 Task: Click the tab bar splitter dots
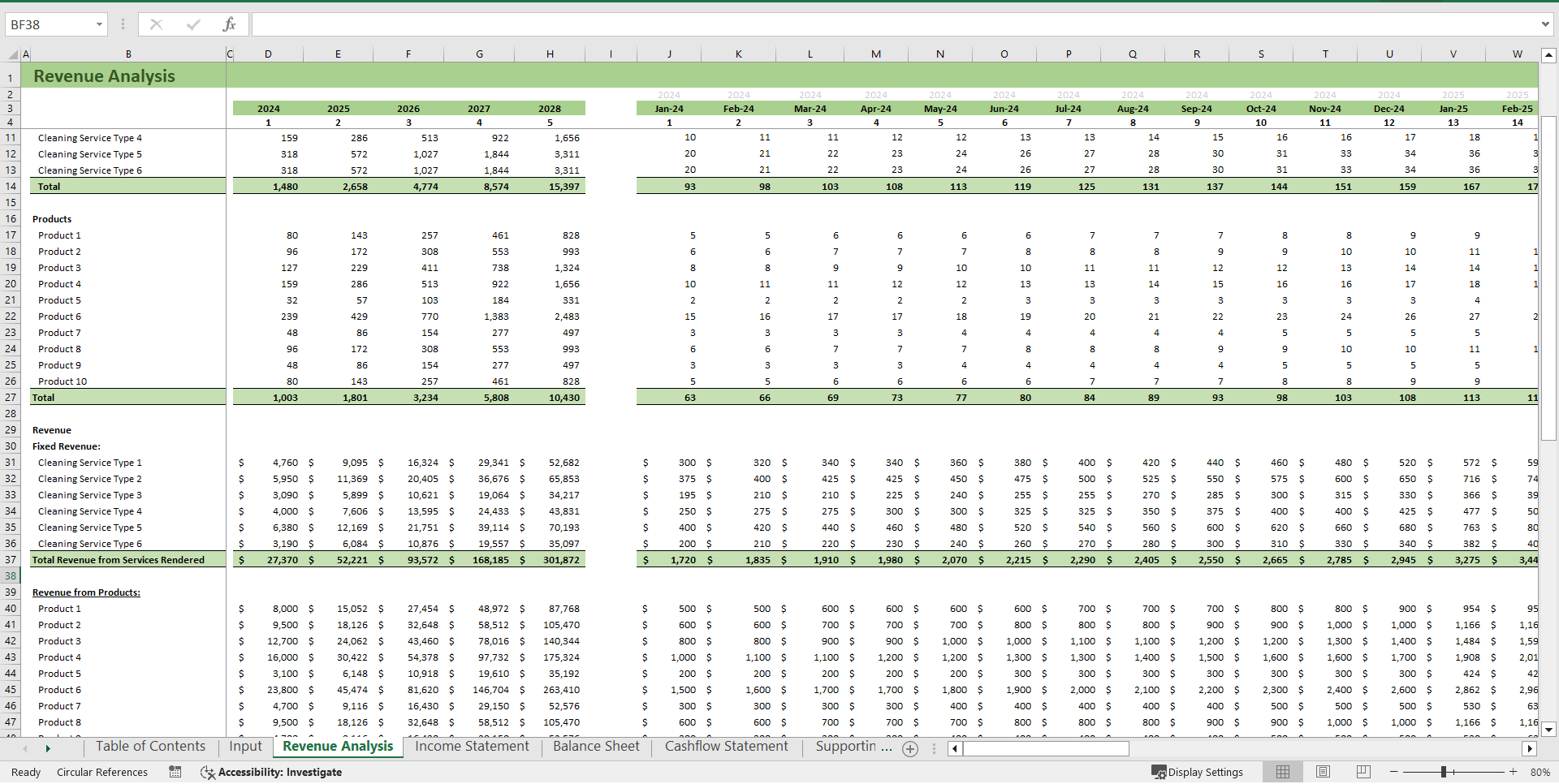click(934, 749)
